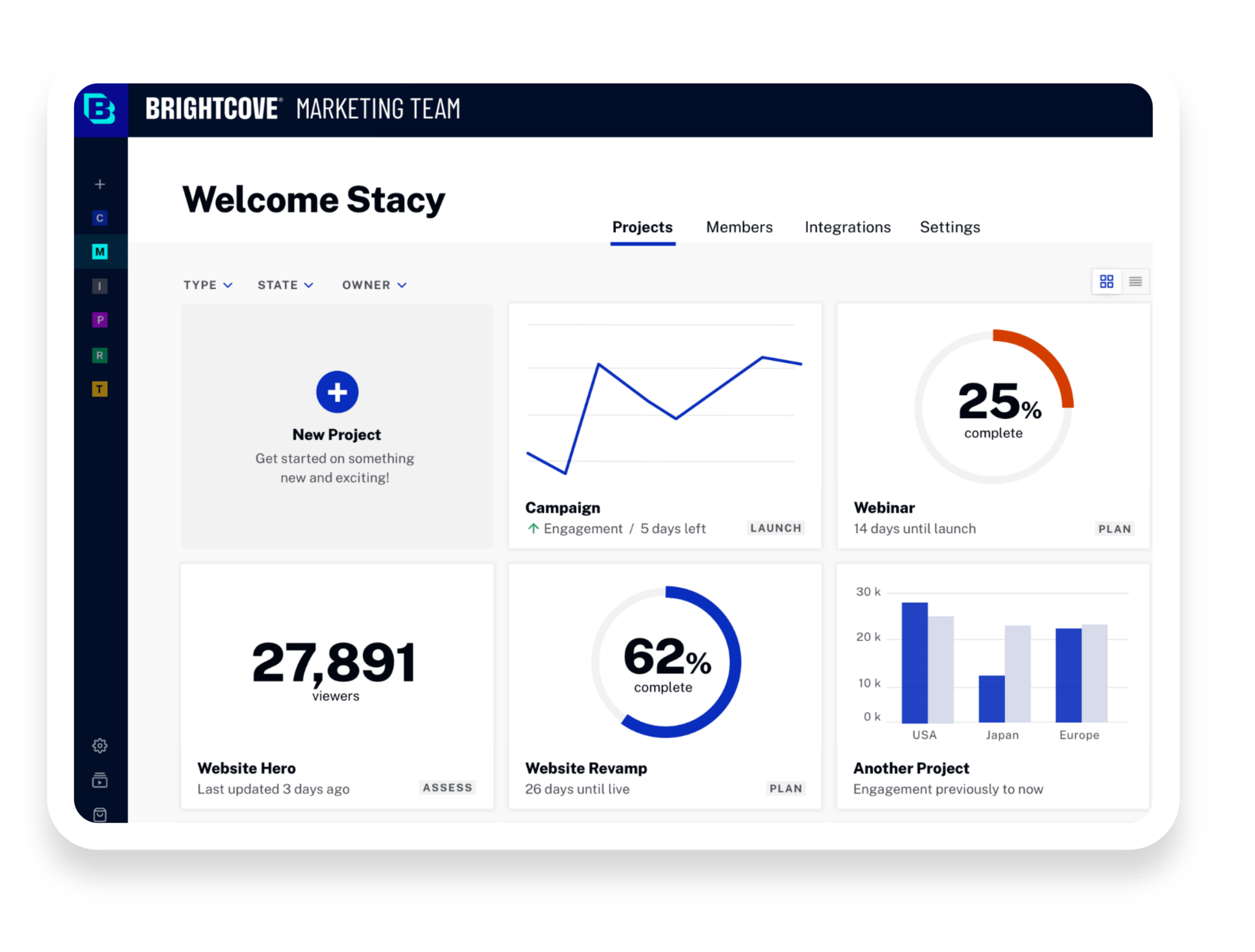Viewport: 1255px width, 952px height.
Task: Open the settings gear in the sidebar
Action: click(x=100, y=746)
